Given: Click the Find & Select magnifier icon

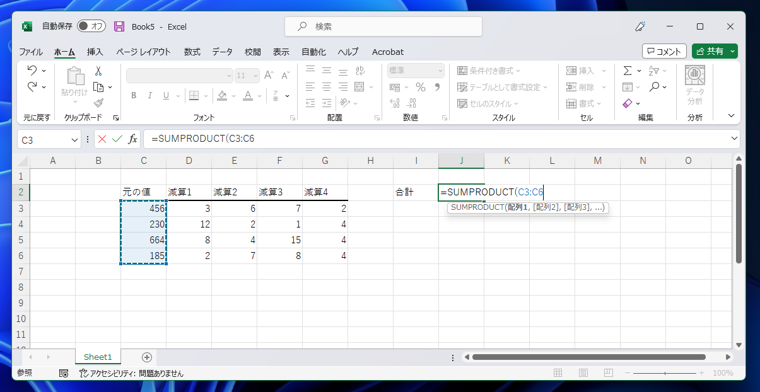Looking at the screenshot, I should point(654,87).
